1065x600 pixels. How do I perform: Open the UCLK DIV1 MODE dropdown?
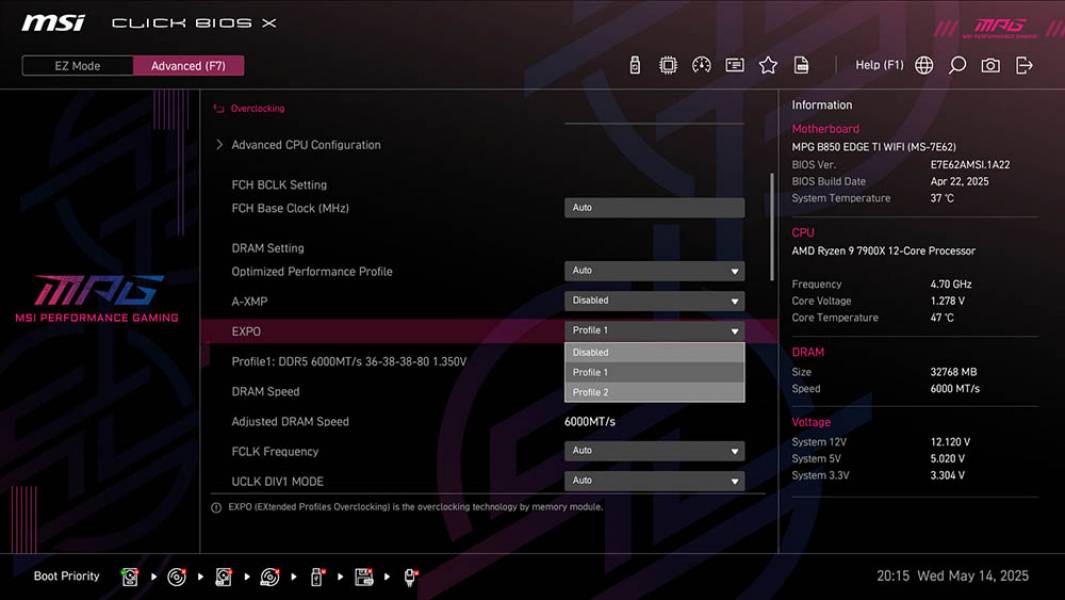pos(654,480)
